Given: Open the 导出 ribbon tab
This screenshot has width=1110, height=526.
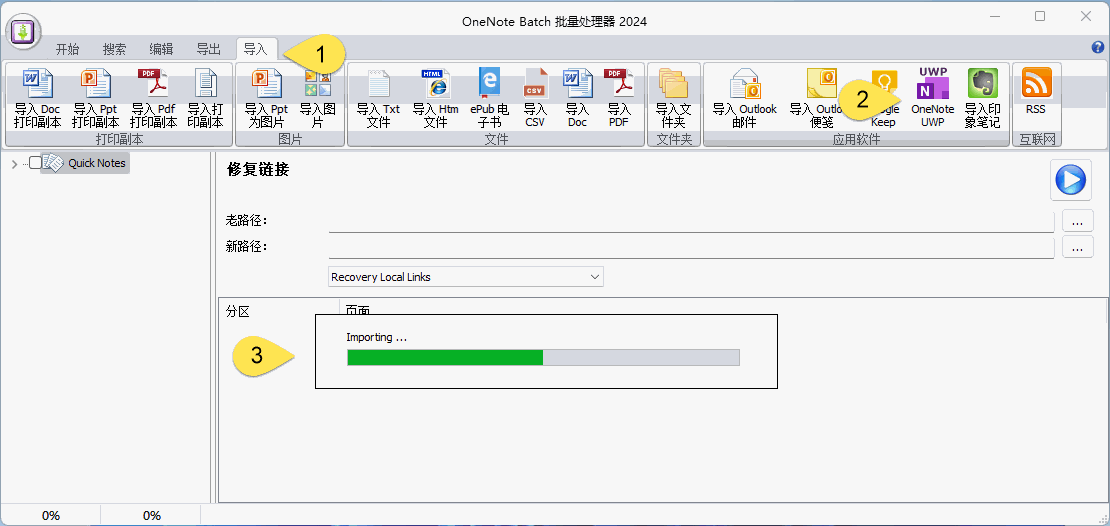Looking at the screenshot, I should [208, 49].
